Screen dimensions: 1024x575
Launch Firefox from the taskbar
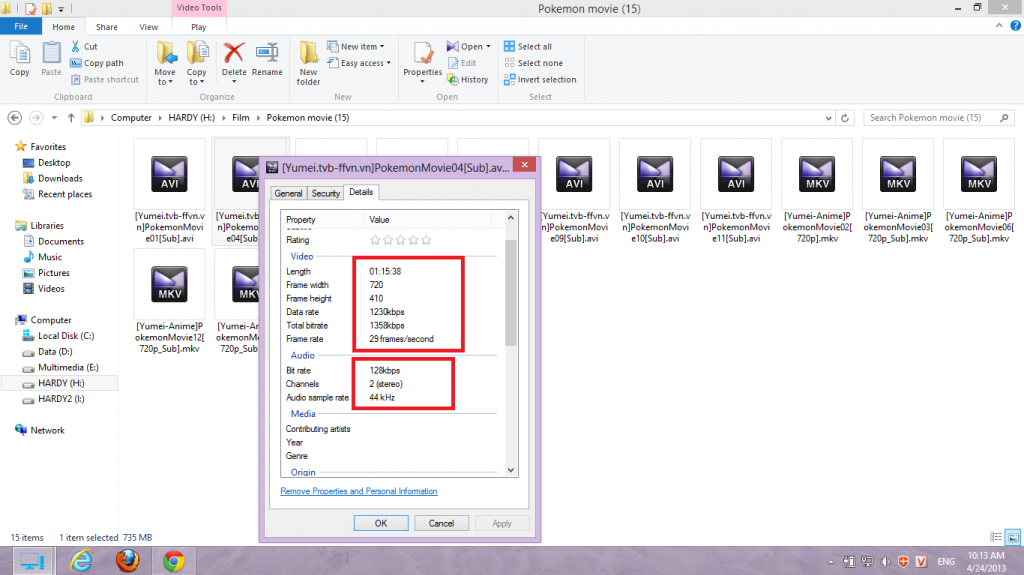click(x=127, y=561)
